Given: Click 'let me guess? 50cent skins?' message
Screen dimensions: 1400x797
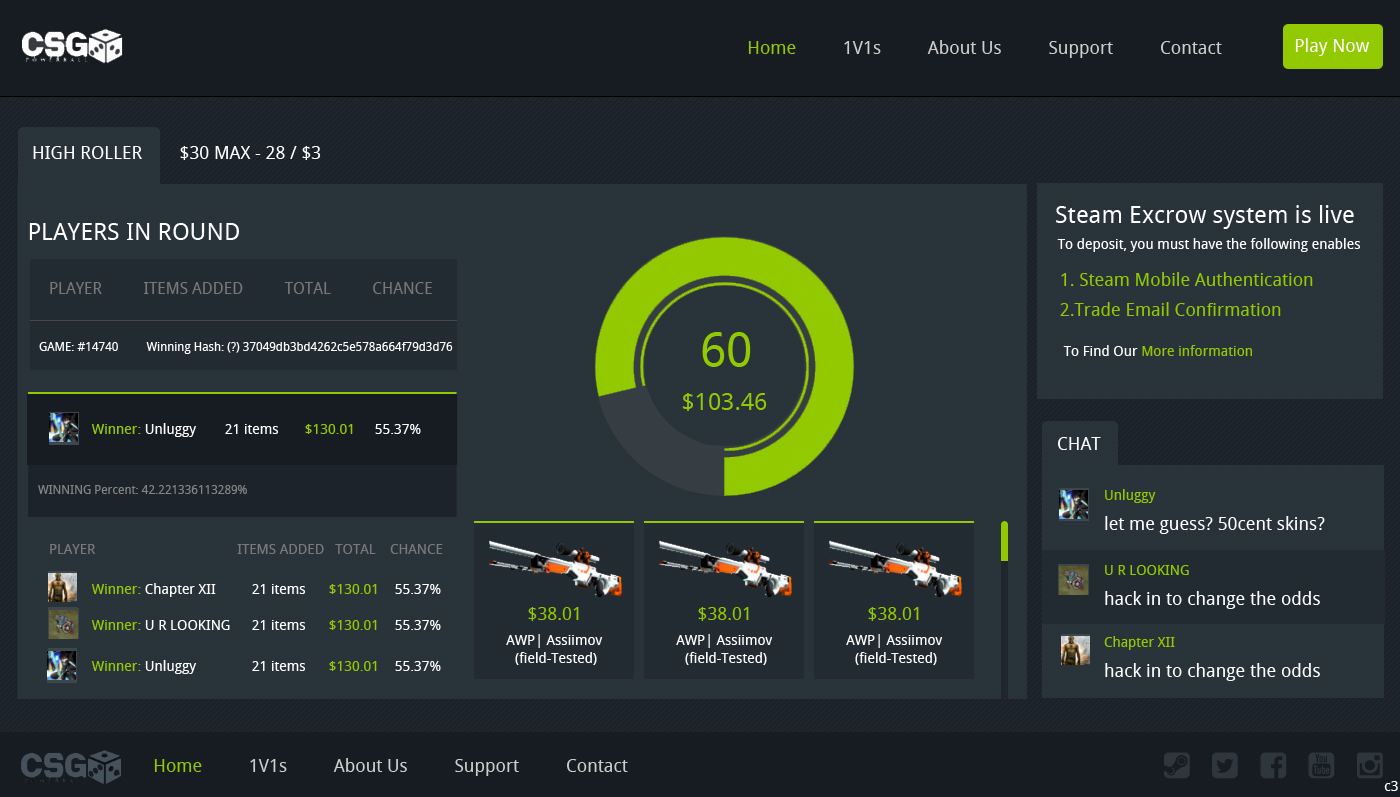Looking at the screenshot, I should [1214, 523].
